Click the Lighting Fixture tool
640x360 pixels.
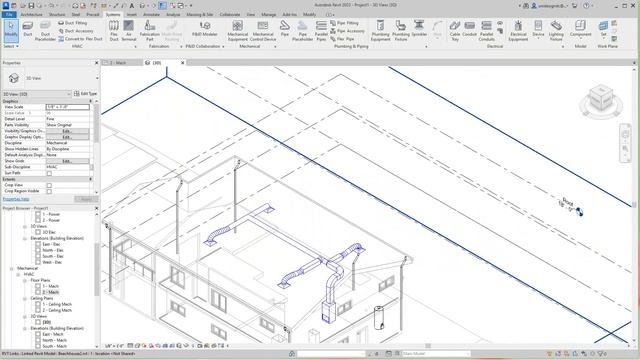(556, 31)
